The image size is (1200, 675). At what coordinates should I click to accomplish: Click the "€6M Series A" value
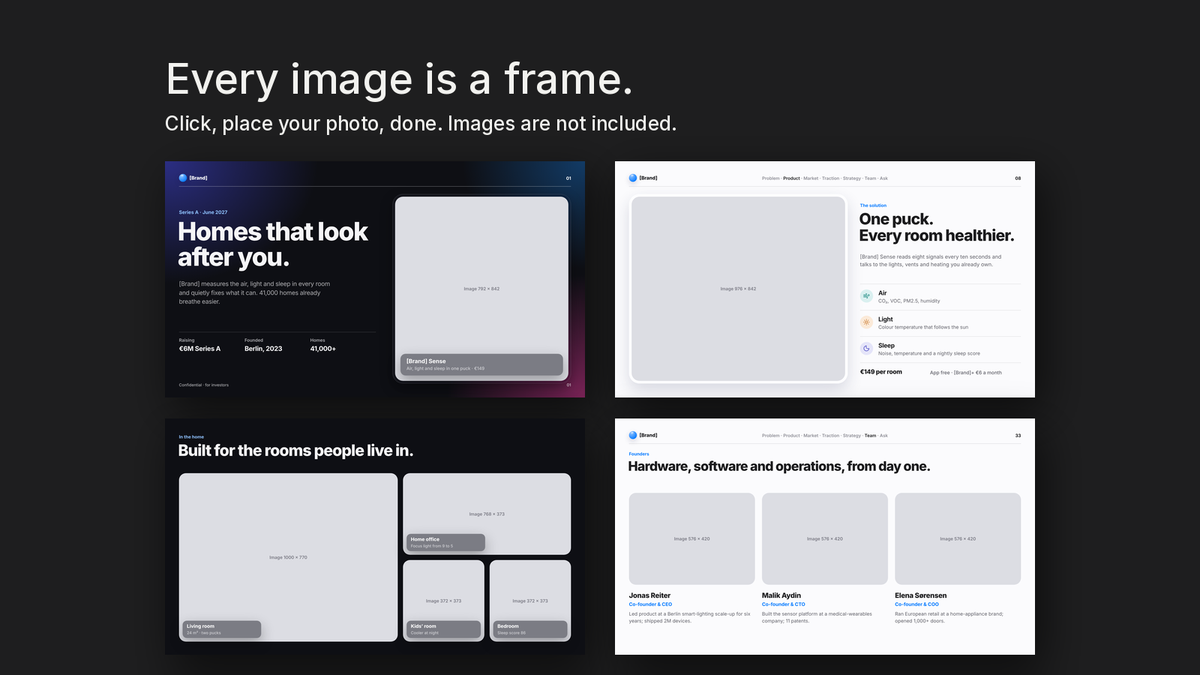point(199,349)
